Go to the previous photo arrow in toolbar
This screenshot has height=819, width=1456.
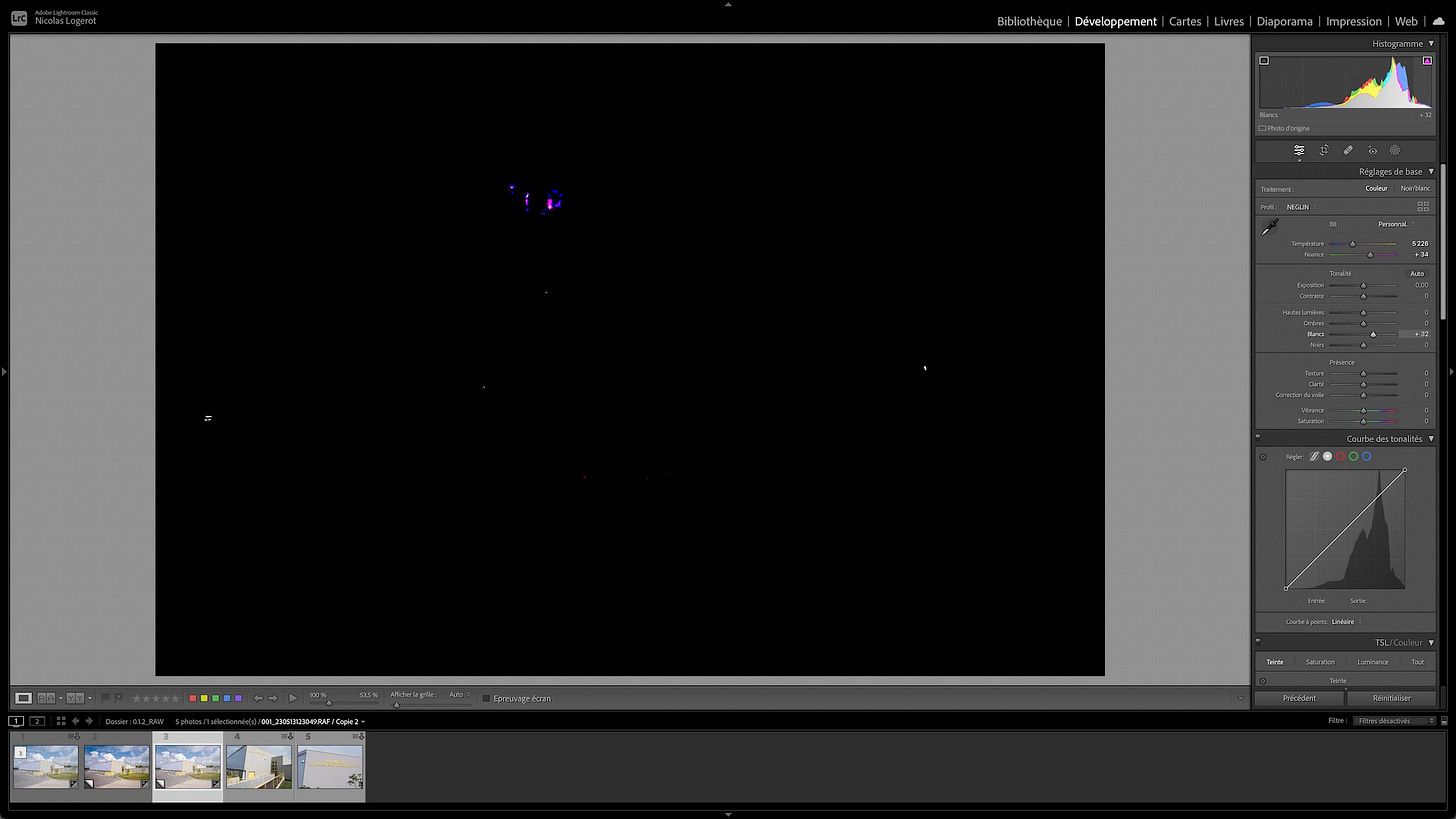(x=258, y=698)
